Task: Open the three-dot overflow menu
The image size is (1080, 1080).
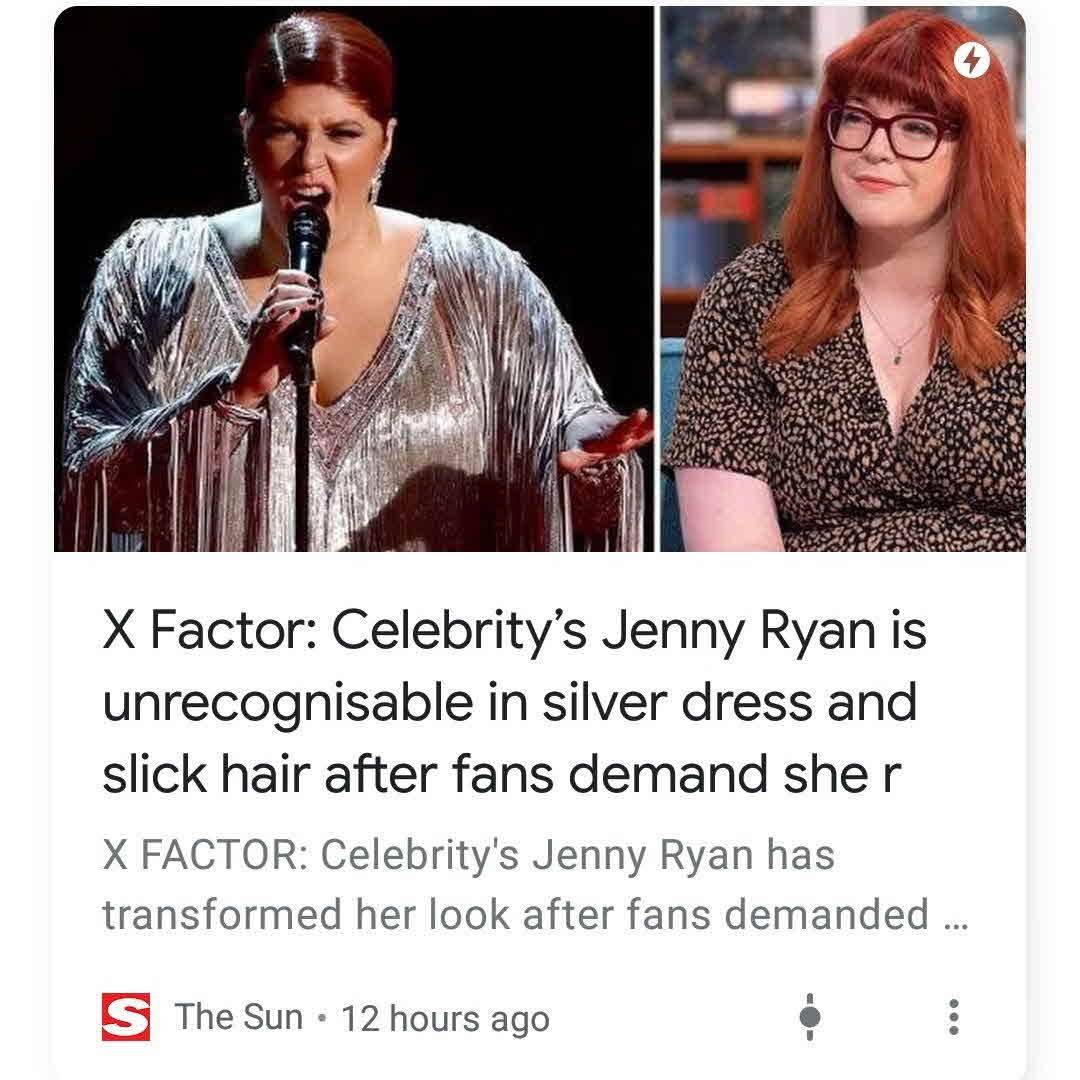Action: pyautogui.click(x=953, y=1017)
